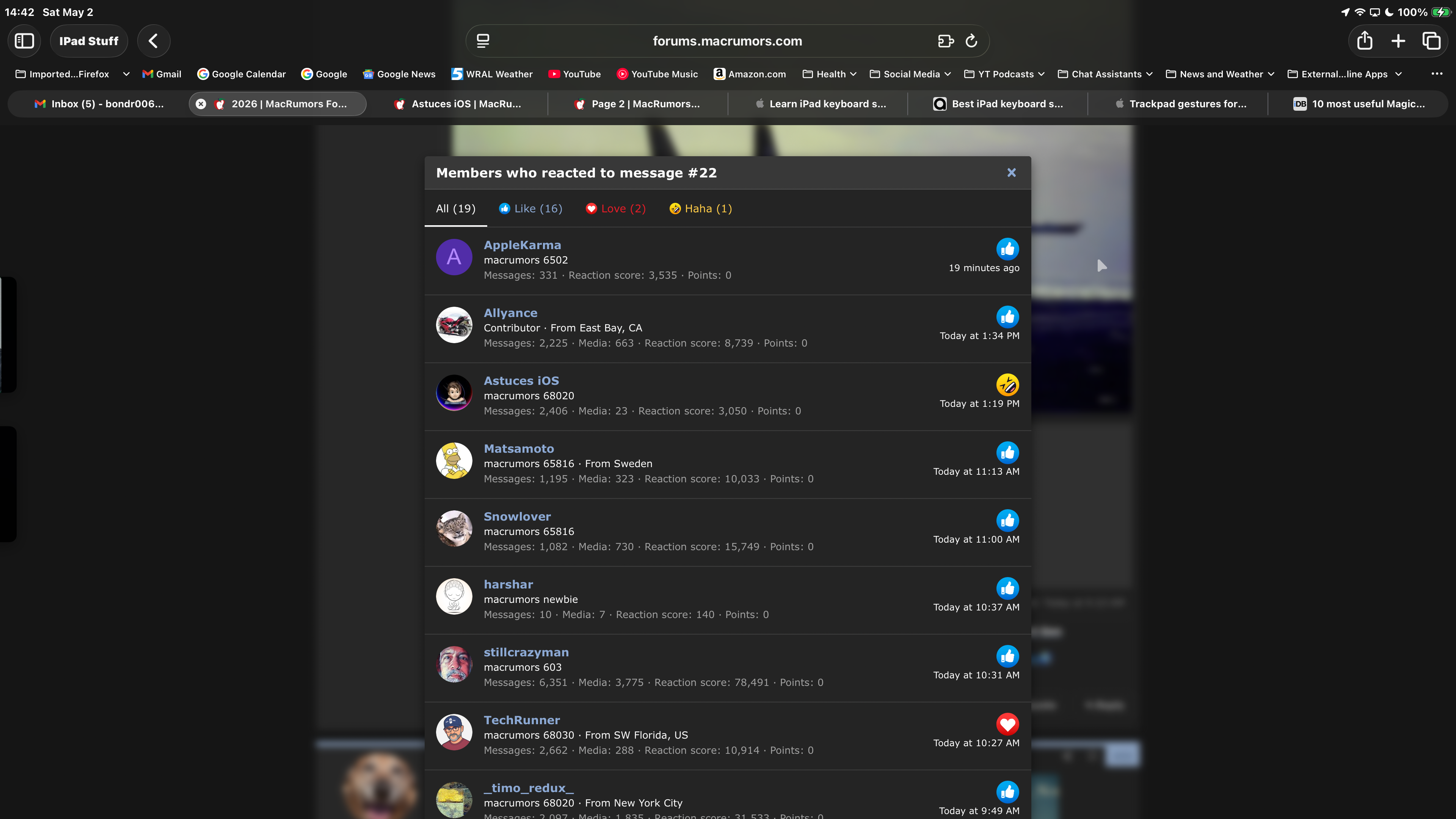This screenshot has width=1456, height=819.
Task: Filter by the Haha (1) tab
Action: (x=700, y=209)
